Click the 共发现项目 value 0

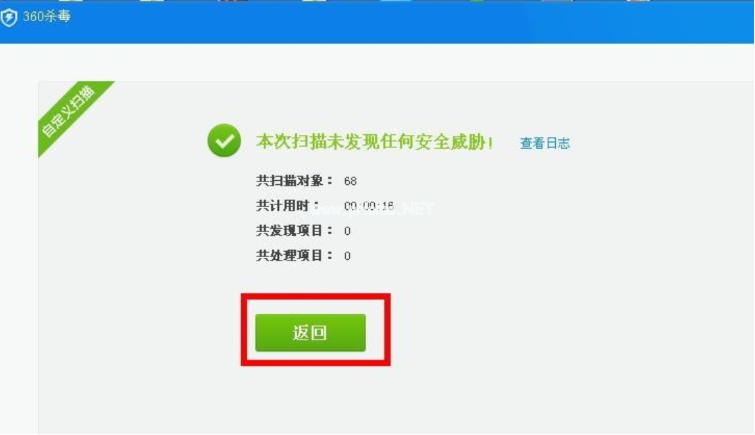(347, 231)
